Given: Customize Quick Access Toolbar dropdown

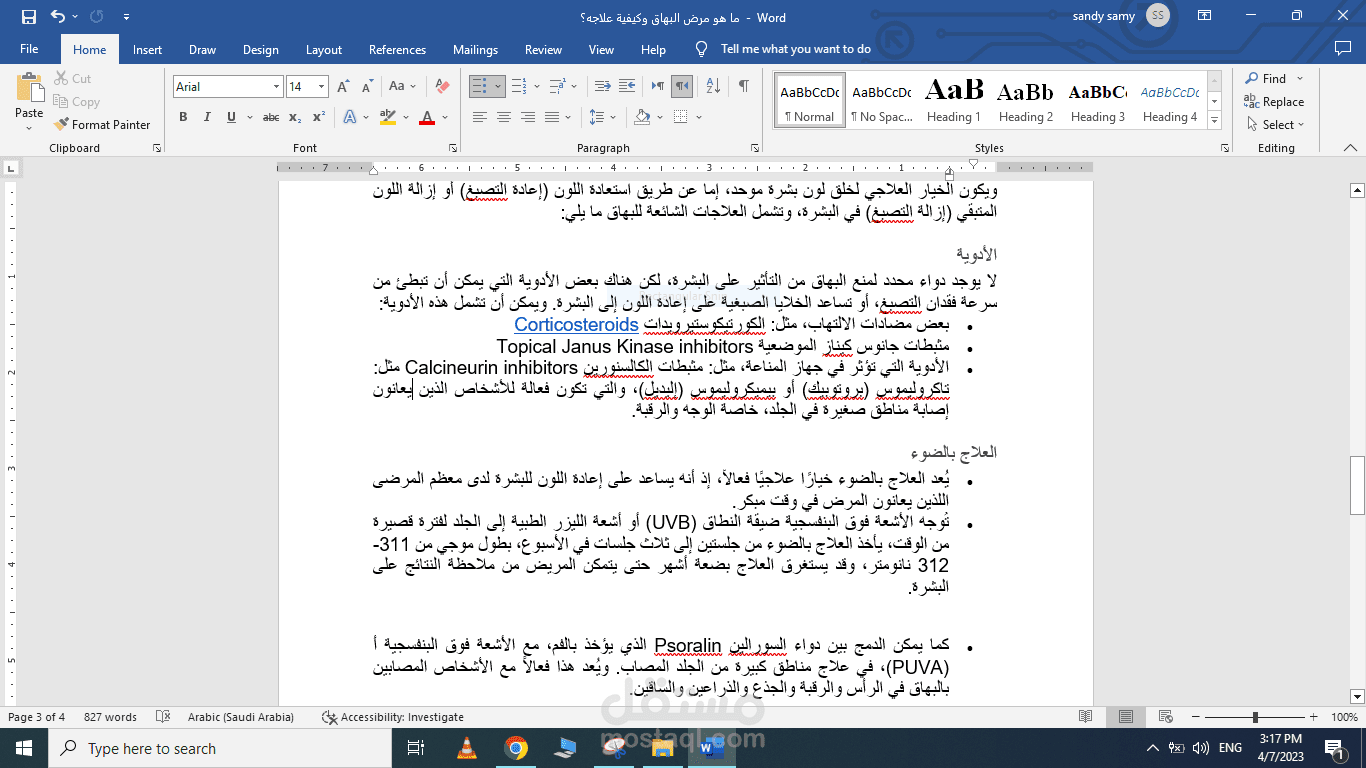Looking at the screenshot, I should (x=126, y=17).
